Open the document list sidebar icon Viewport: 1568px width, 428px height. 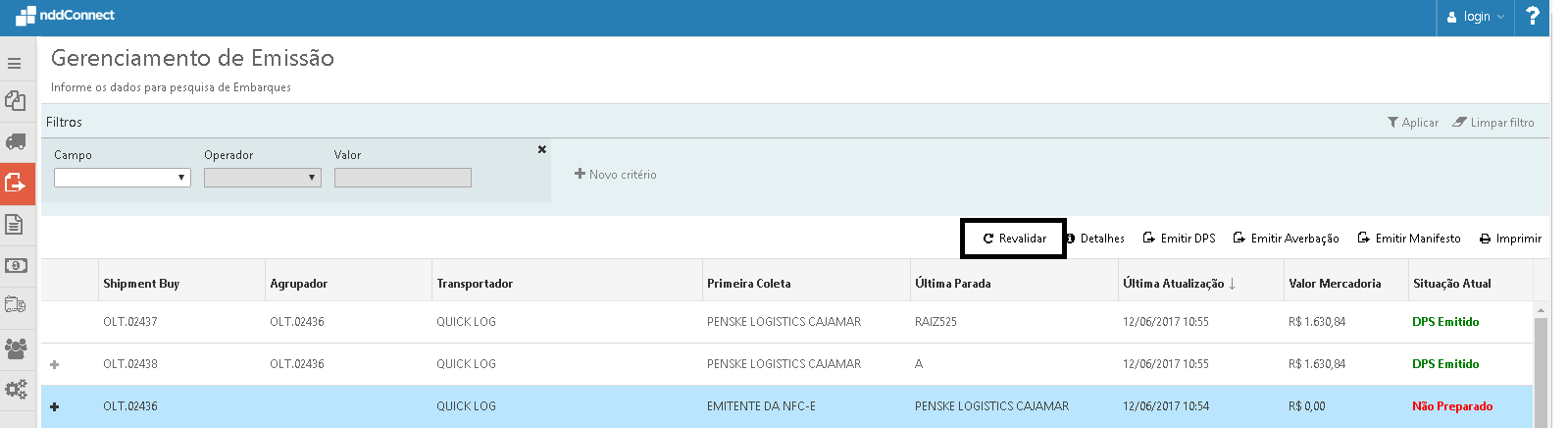pos(15,225)
